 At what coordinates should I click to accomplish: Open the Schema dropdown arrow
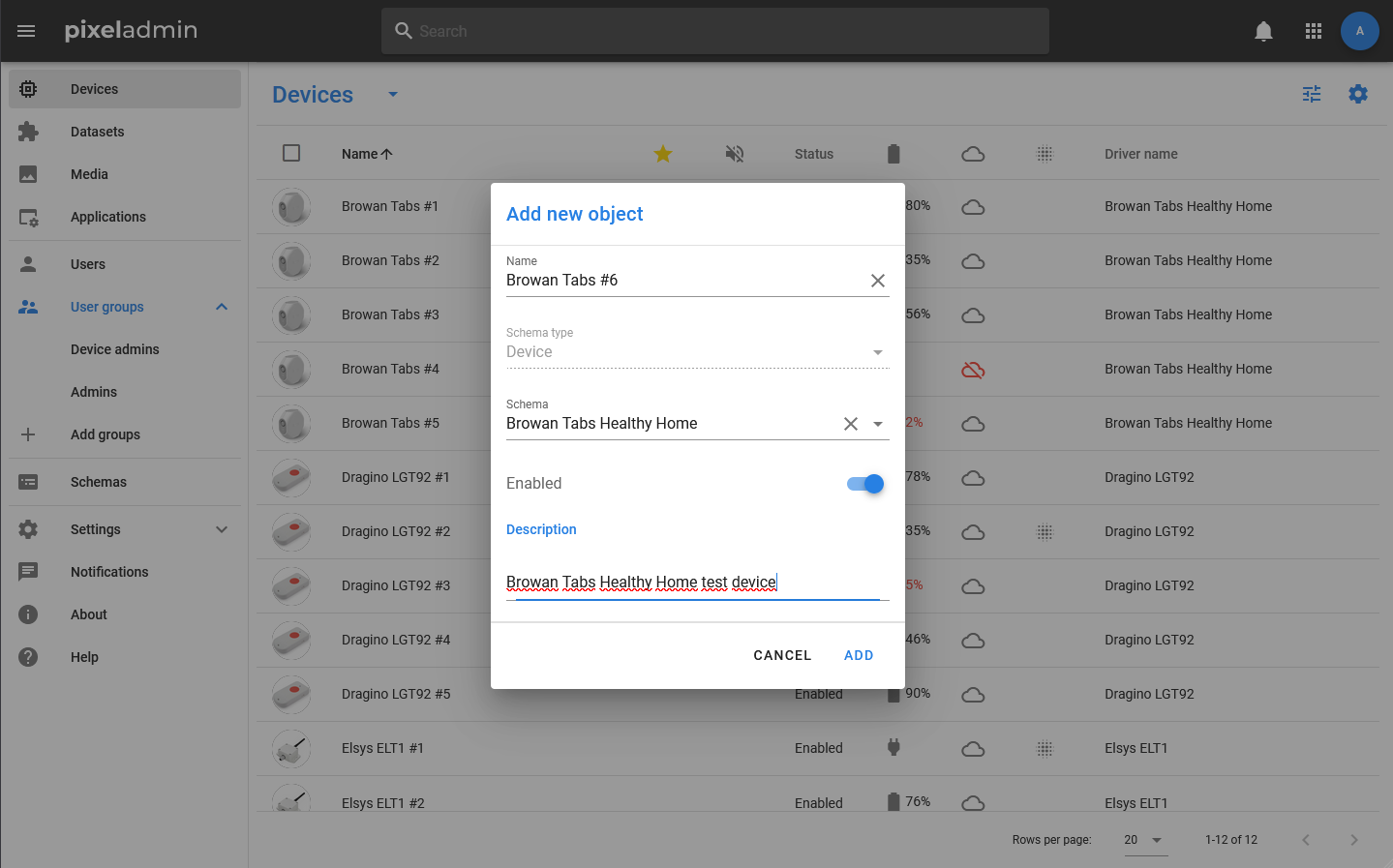(x=878, y=424)
